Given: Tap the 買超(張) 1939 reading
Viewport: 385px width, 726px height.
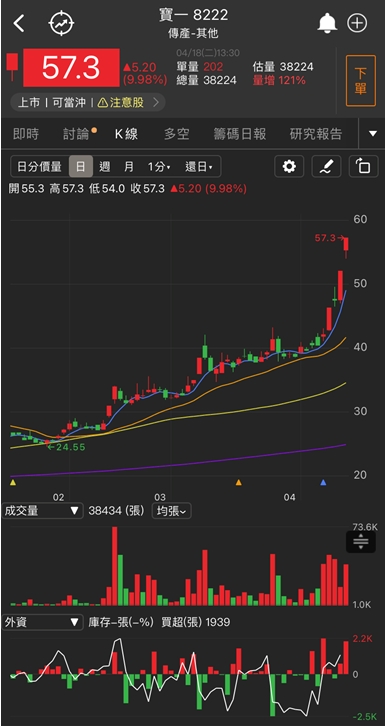Looking at the screenshot, I should pos(196,622).
